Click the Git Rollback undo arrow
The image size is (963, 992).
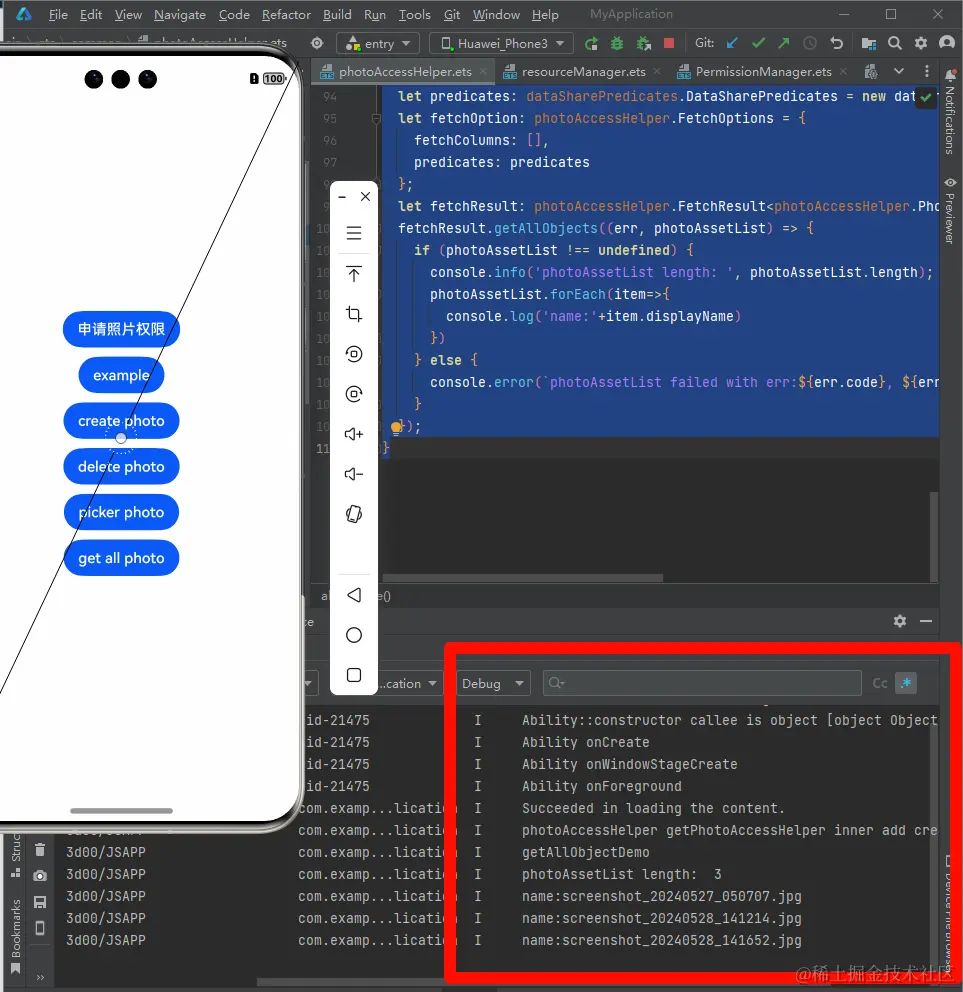click(x=836, y=43)
